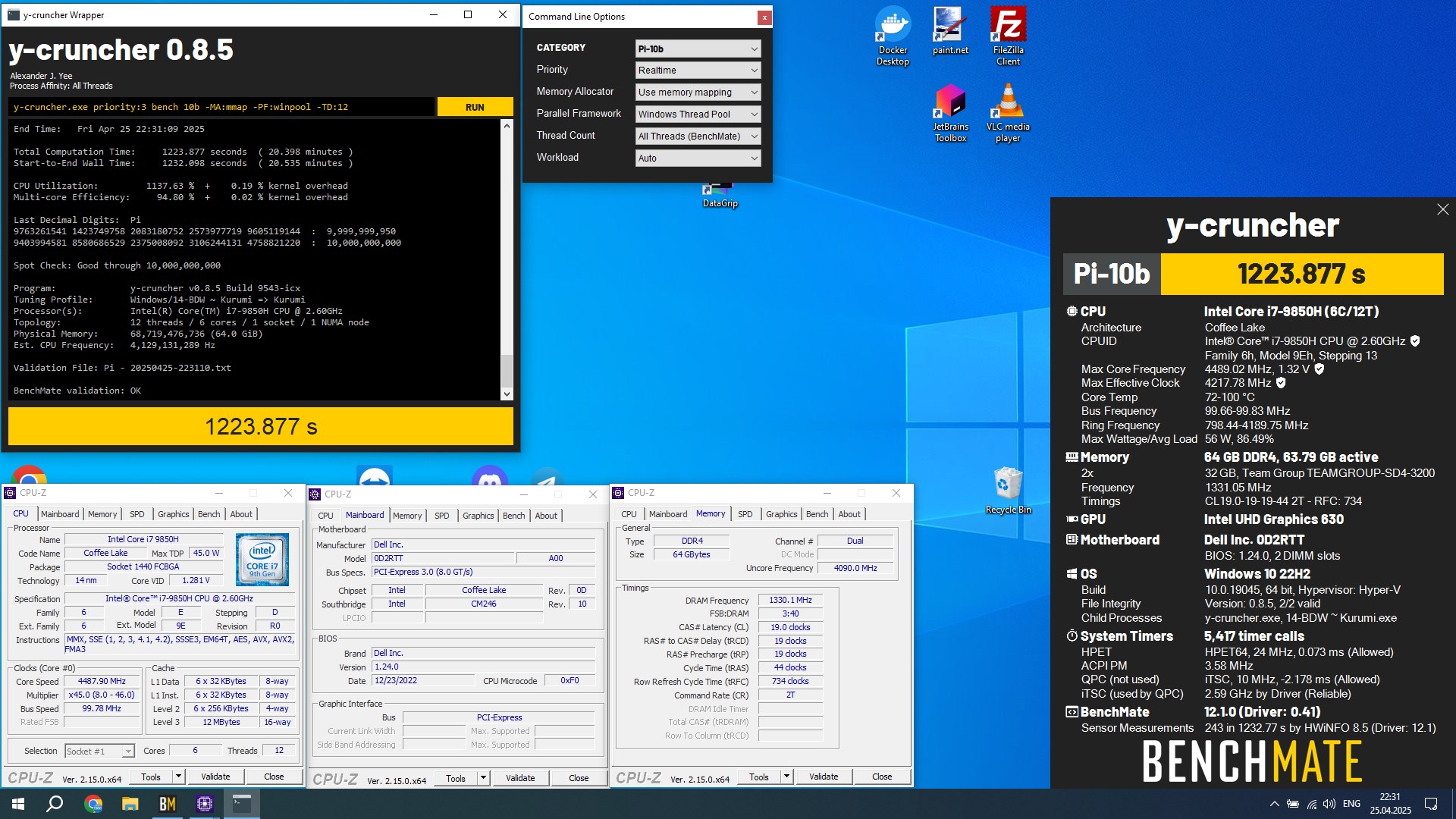Click the yellow 1223.877 s result bar
1456x819 pixels.
(x=261, y=426)
